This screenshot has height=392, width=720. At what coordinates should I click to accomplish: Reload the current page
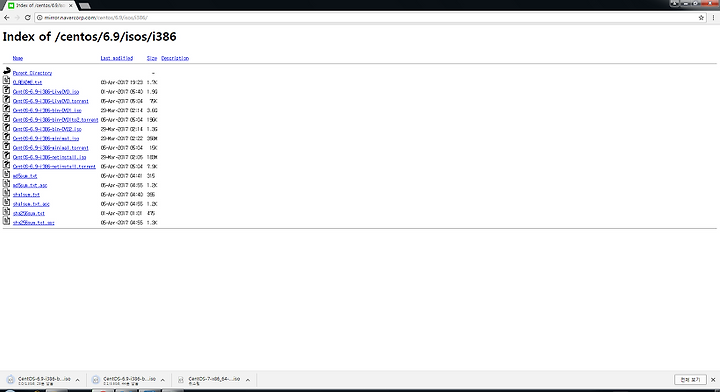pos(28,17)
